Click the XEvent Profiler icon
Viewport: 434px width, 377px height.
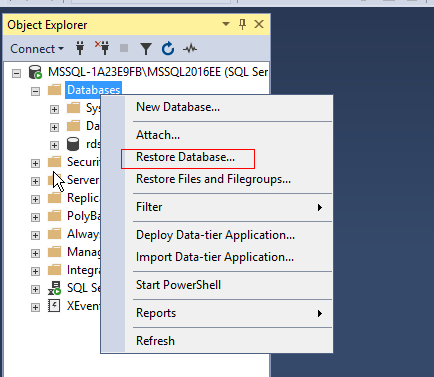(54, 306)
